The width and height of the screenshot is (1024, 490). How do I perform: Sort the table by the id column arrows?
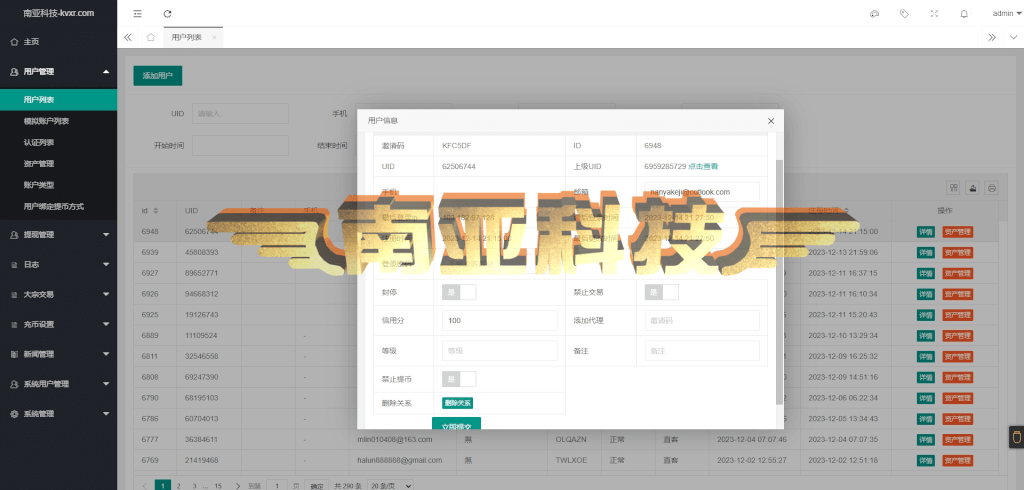156,211
